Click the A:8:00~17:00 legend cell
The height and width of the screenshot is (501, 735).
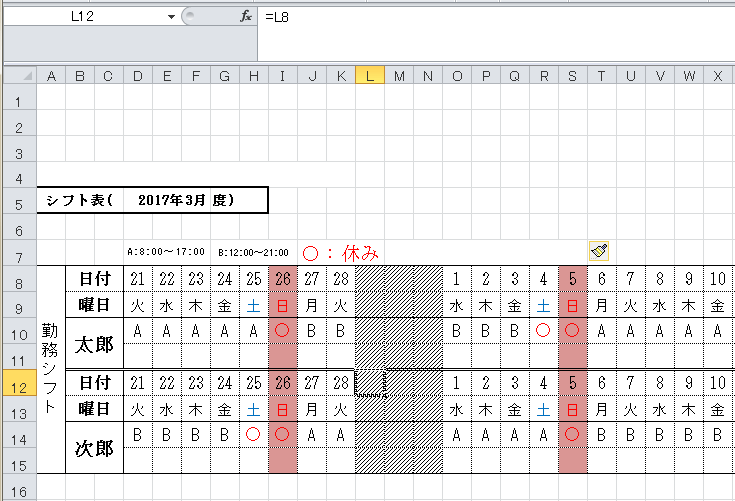[x=166, y=252]
